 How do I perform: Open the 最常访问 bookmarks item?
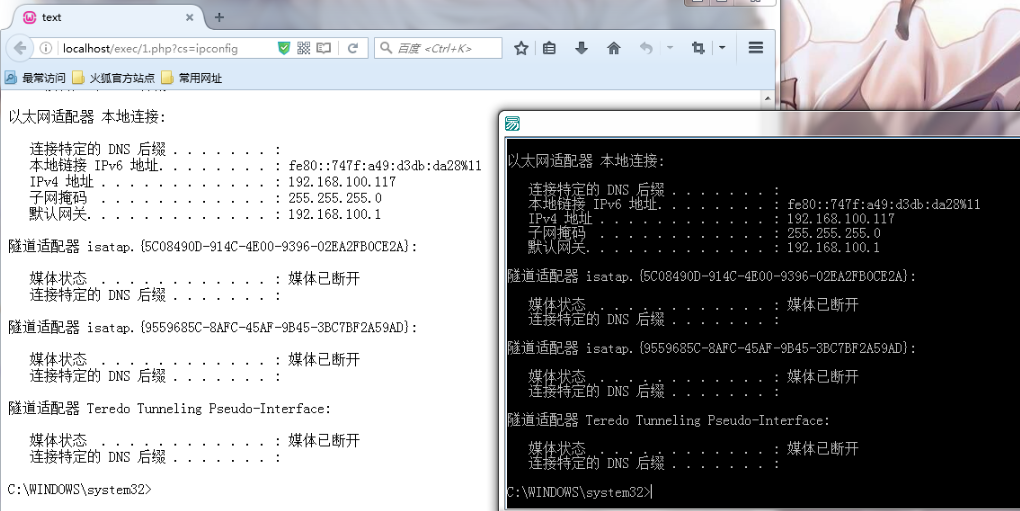coord(36,78)
